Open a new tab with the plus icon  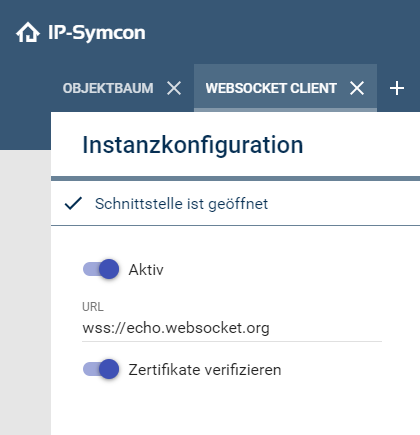[397, 88]
